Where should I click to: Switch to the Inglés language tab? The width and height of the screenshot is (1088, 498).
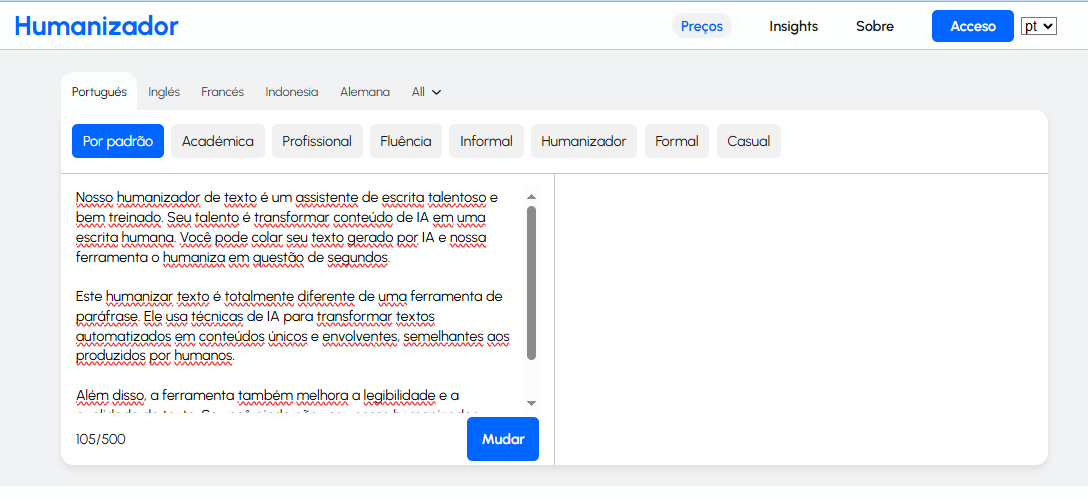(164, 92)
